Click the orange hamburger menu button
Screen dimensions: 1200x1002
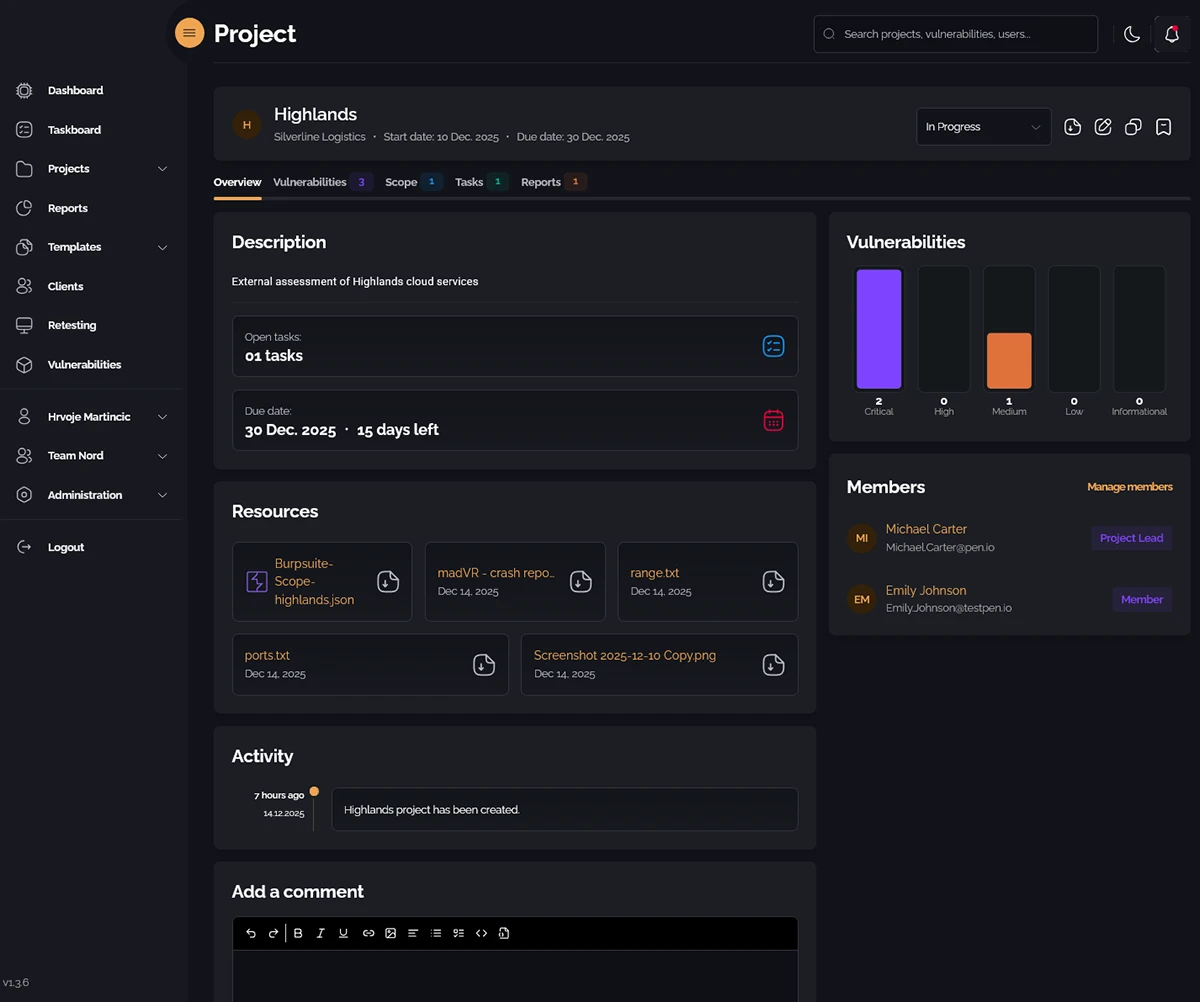[x=189, y=33]
